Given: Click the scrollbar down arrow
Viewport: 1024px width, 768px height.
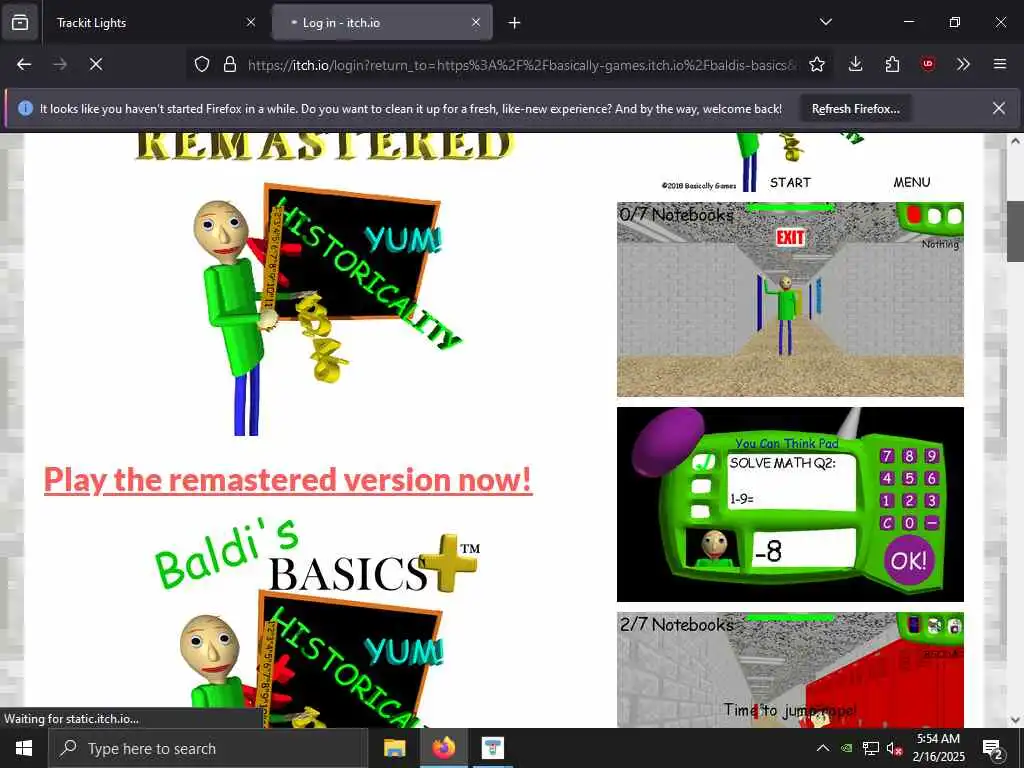Looking at the screenshot, I should click(x=1016, y=720).
